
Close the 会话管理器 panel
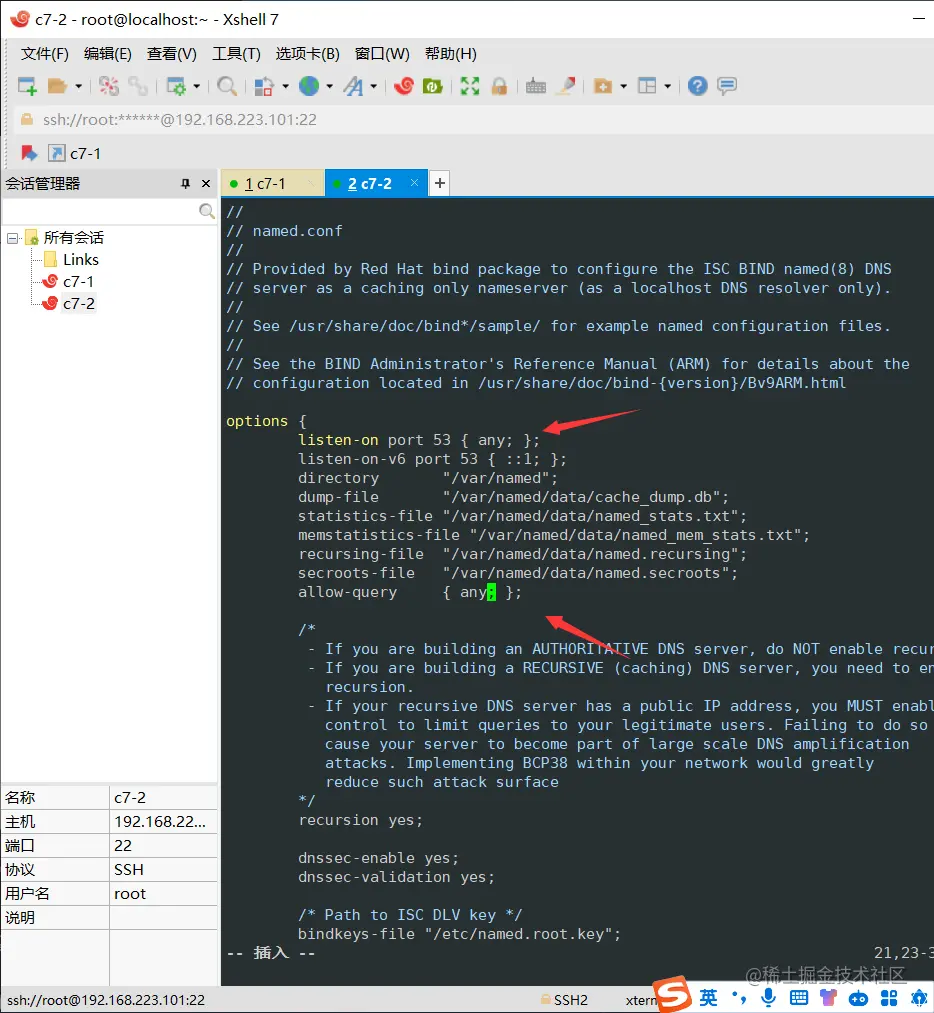tap(206, 183)
